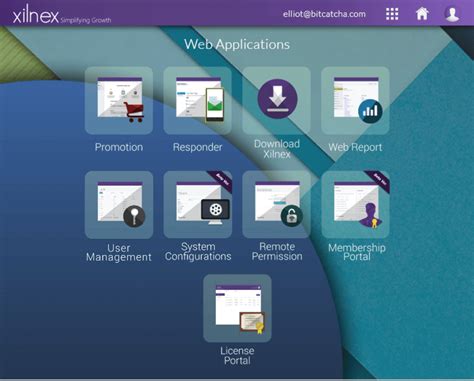Open User Management key icon tile

[119, 205]
